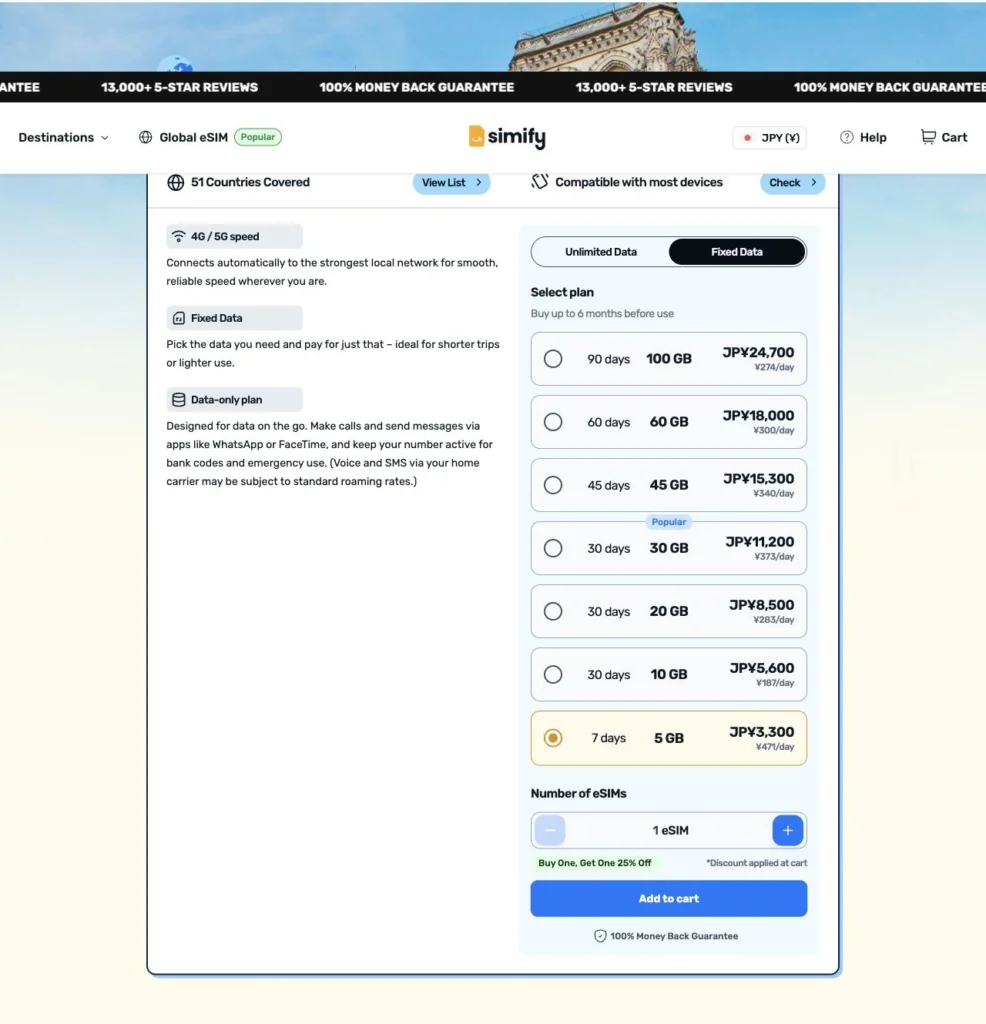Click the Compatible with most devices text
This screenshot has width=986, height=1024.
[x=639, y=182]
